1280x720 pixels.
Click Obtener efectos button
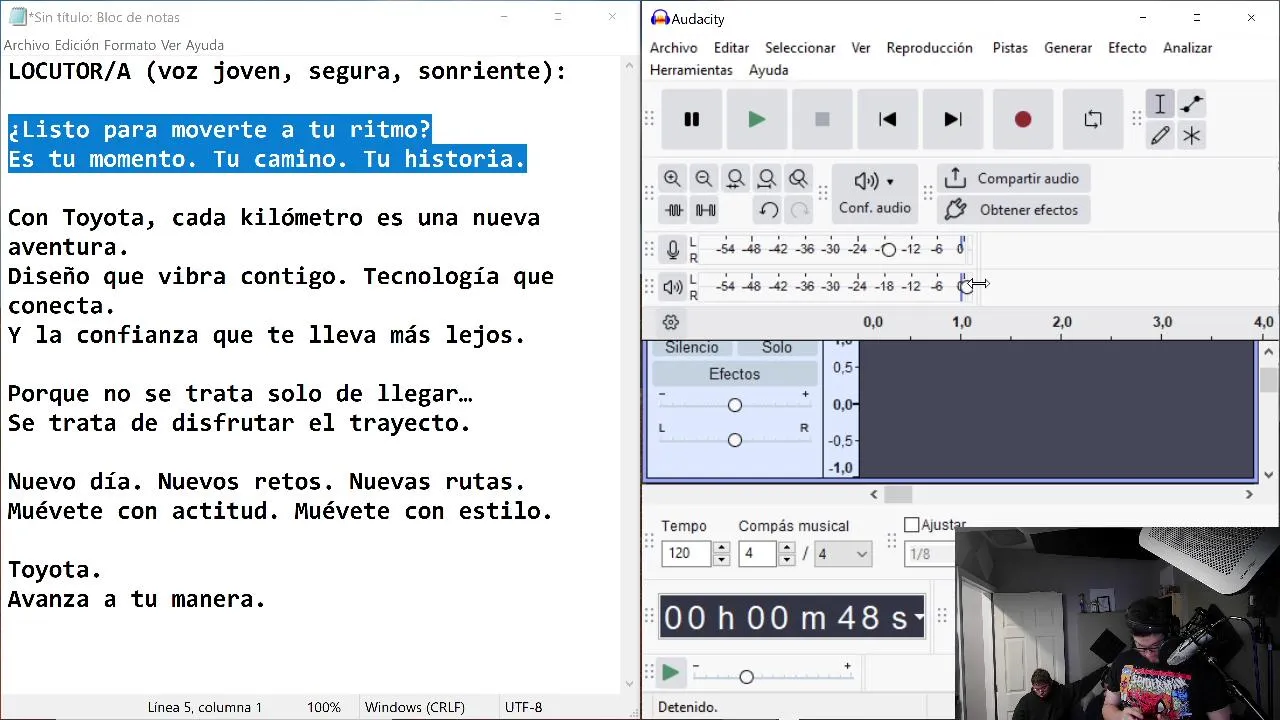point(1013,210)
